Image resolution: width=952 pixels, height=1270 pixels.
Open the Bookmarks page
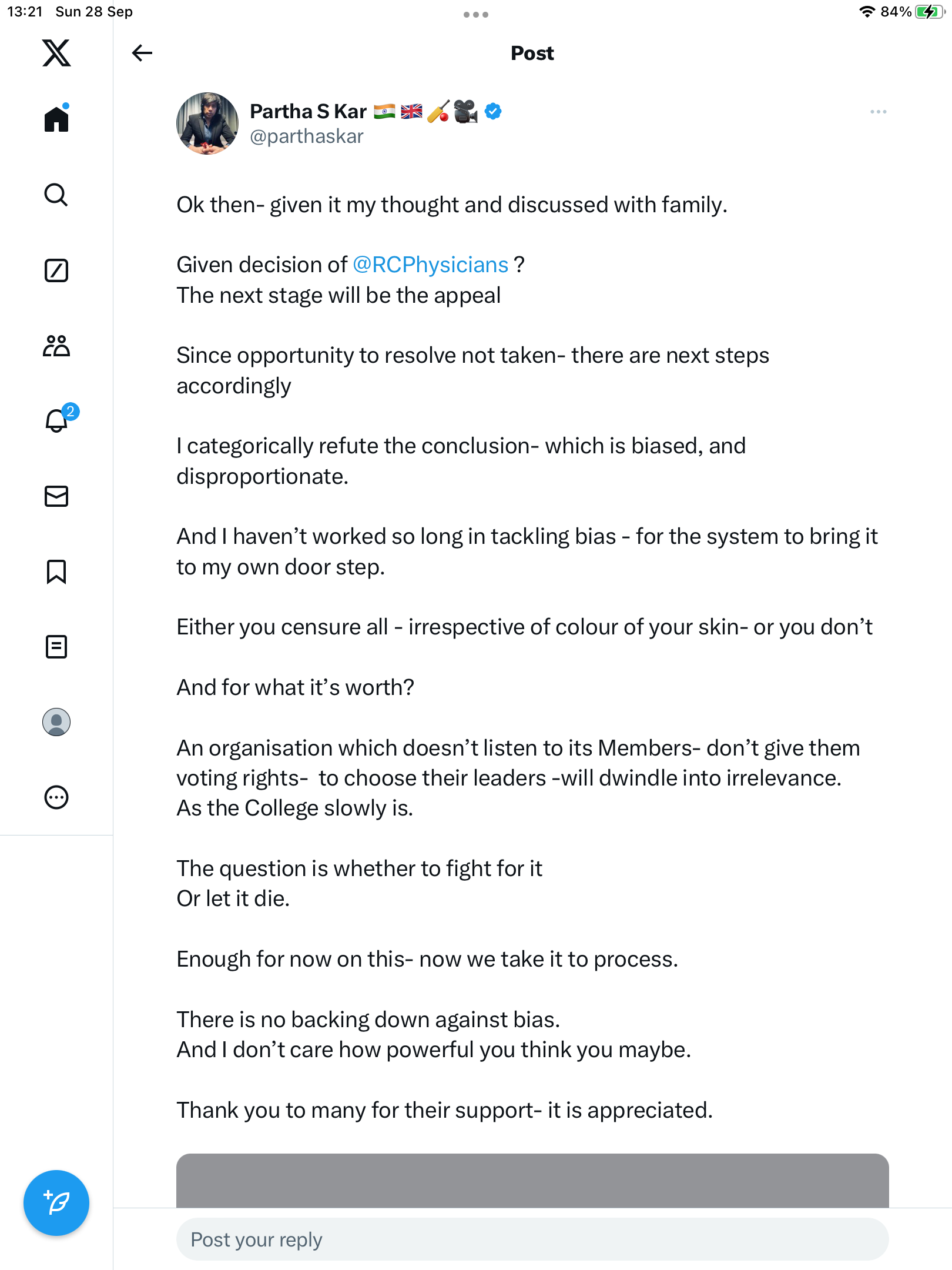coord(56,571)
